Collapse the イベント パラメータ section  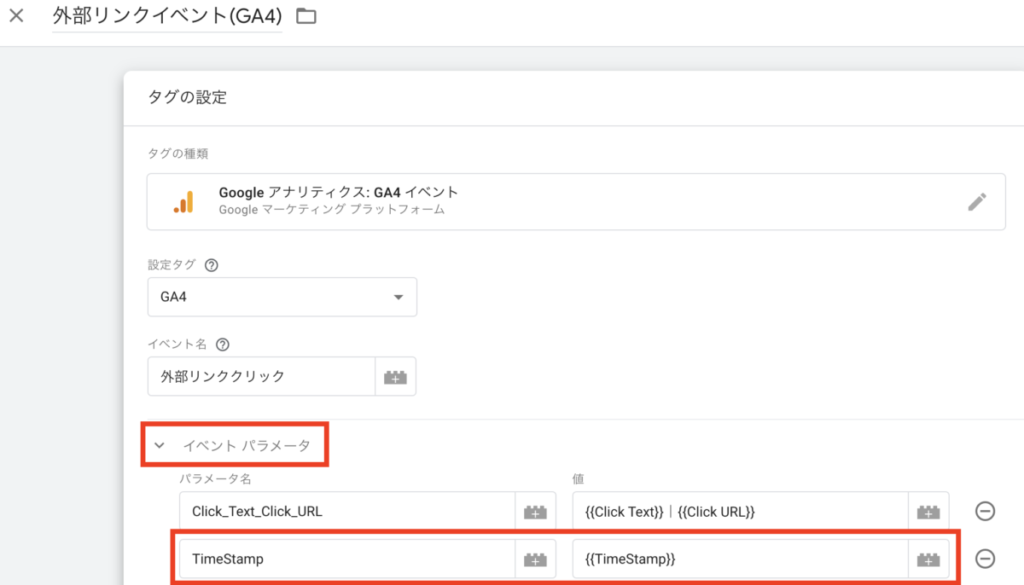[x=160, y=445]
